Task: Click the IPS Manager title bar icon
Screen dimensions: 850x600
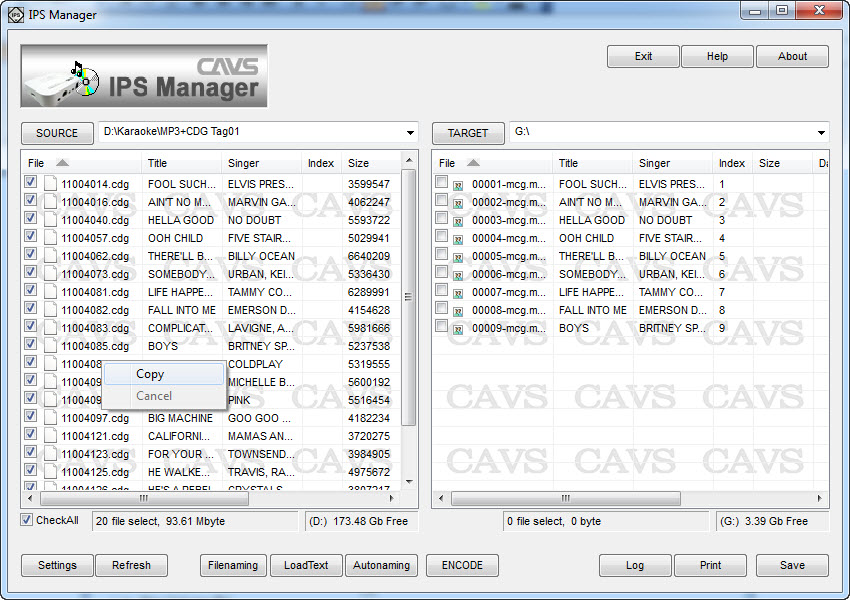Action: [15, 15]
